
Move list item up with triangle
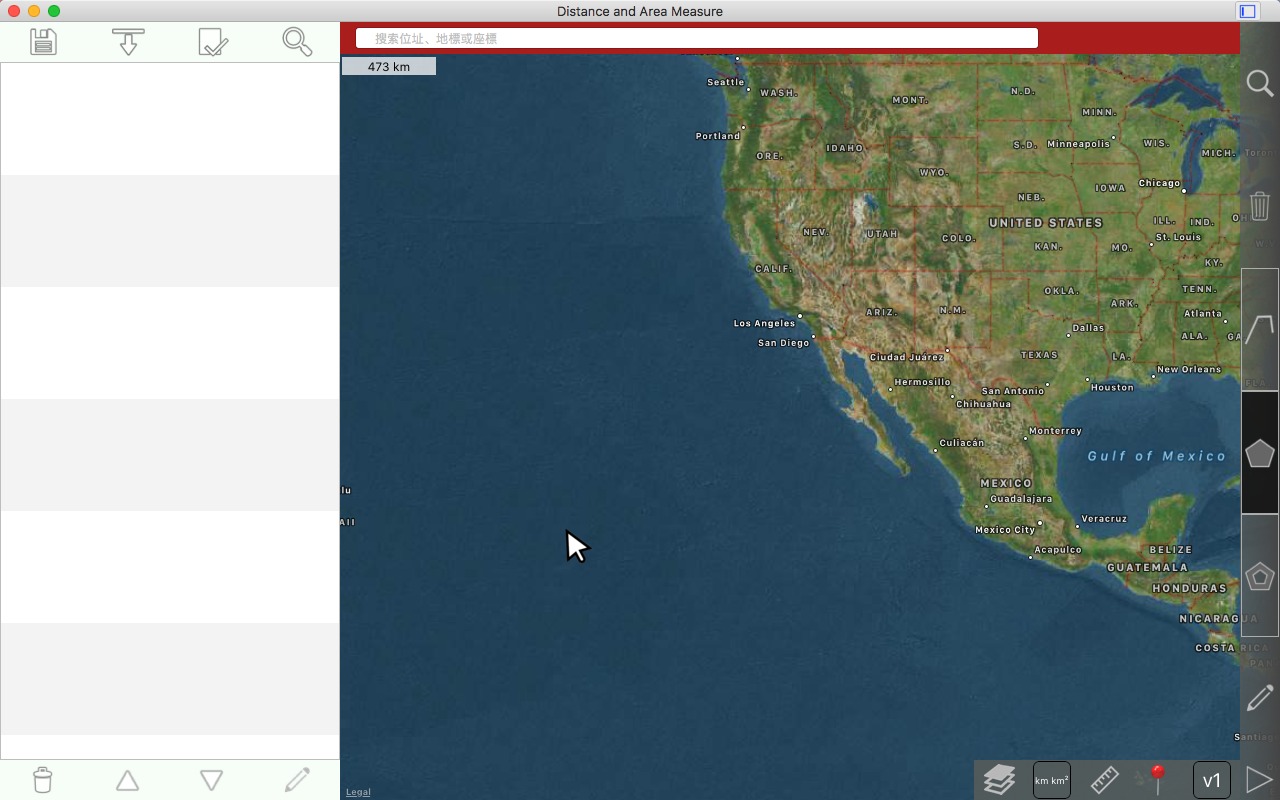(x=127, y=780)
